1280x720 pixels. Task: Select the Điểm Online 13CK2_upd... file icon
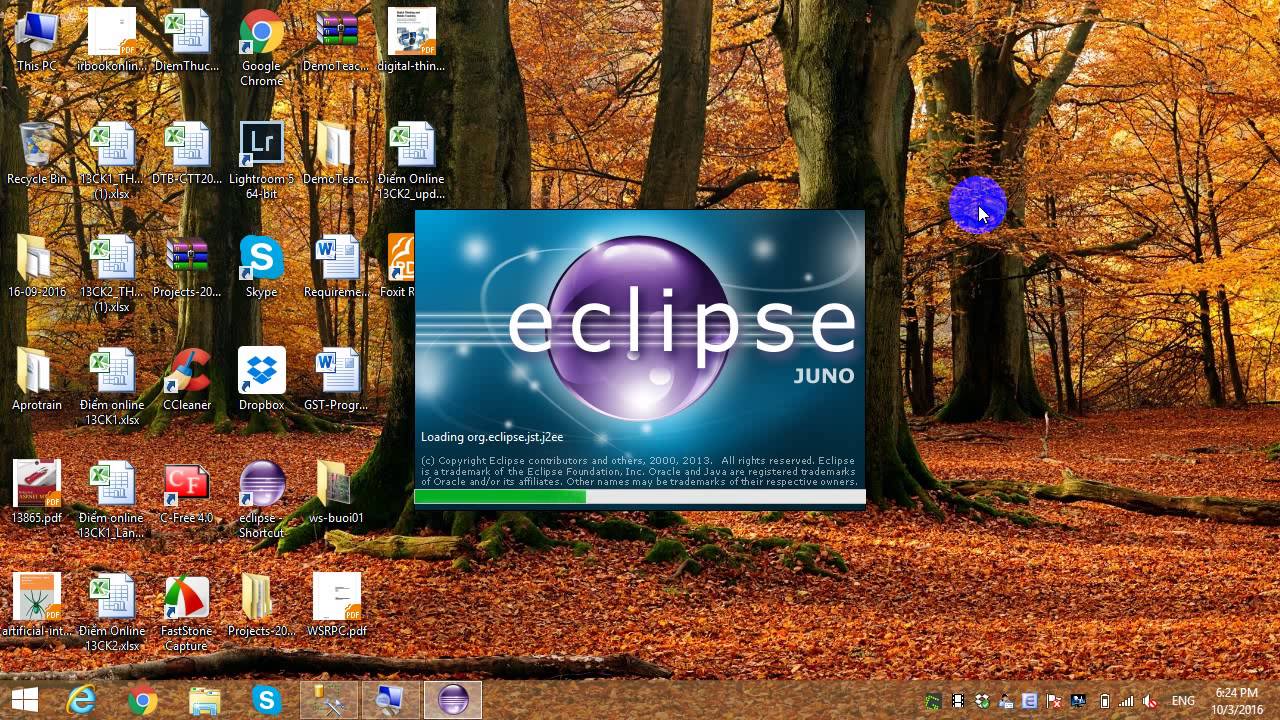tap(411, 160)
